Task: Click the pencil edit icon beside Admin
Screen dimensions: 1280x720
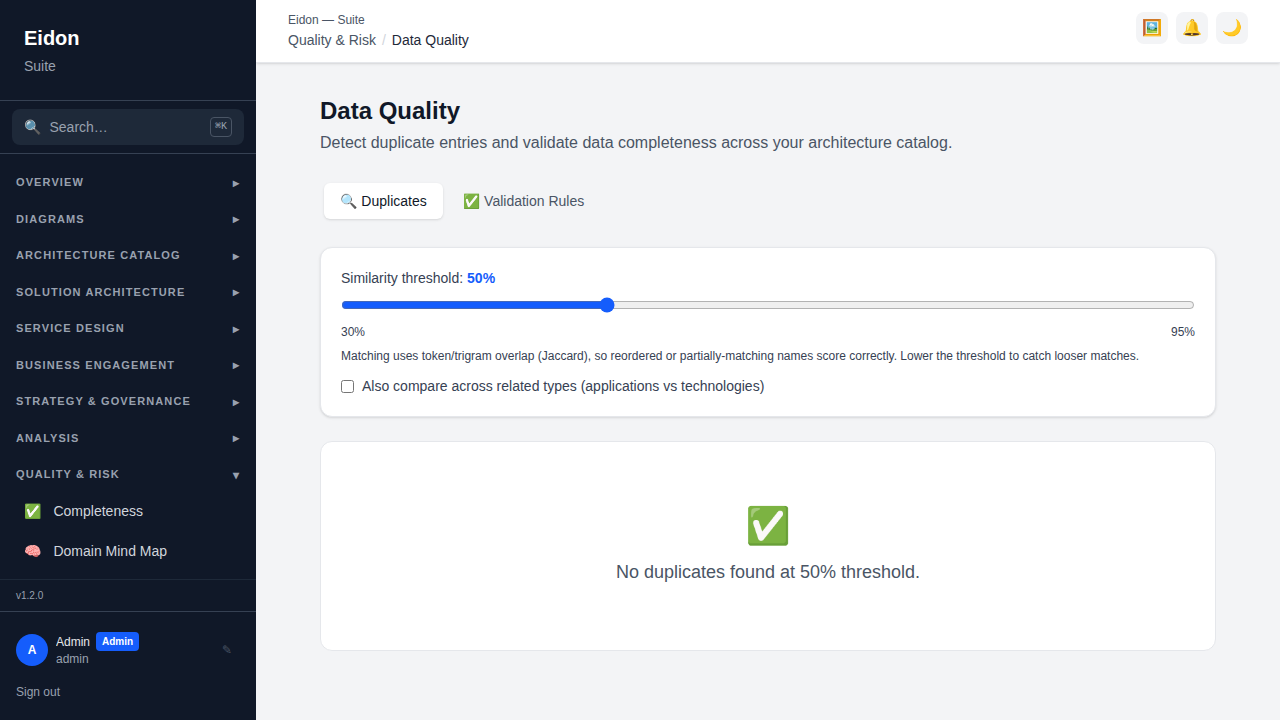Action: click(x=227, y=650)
